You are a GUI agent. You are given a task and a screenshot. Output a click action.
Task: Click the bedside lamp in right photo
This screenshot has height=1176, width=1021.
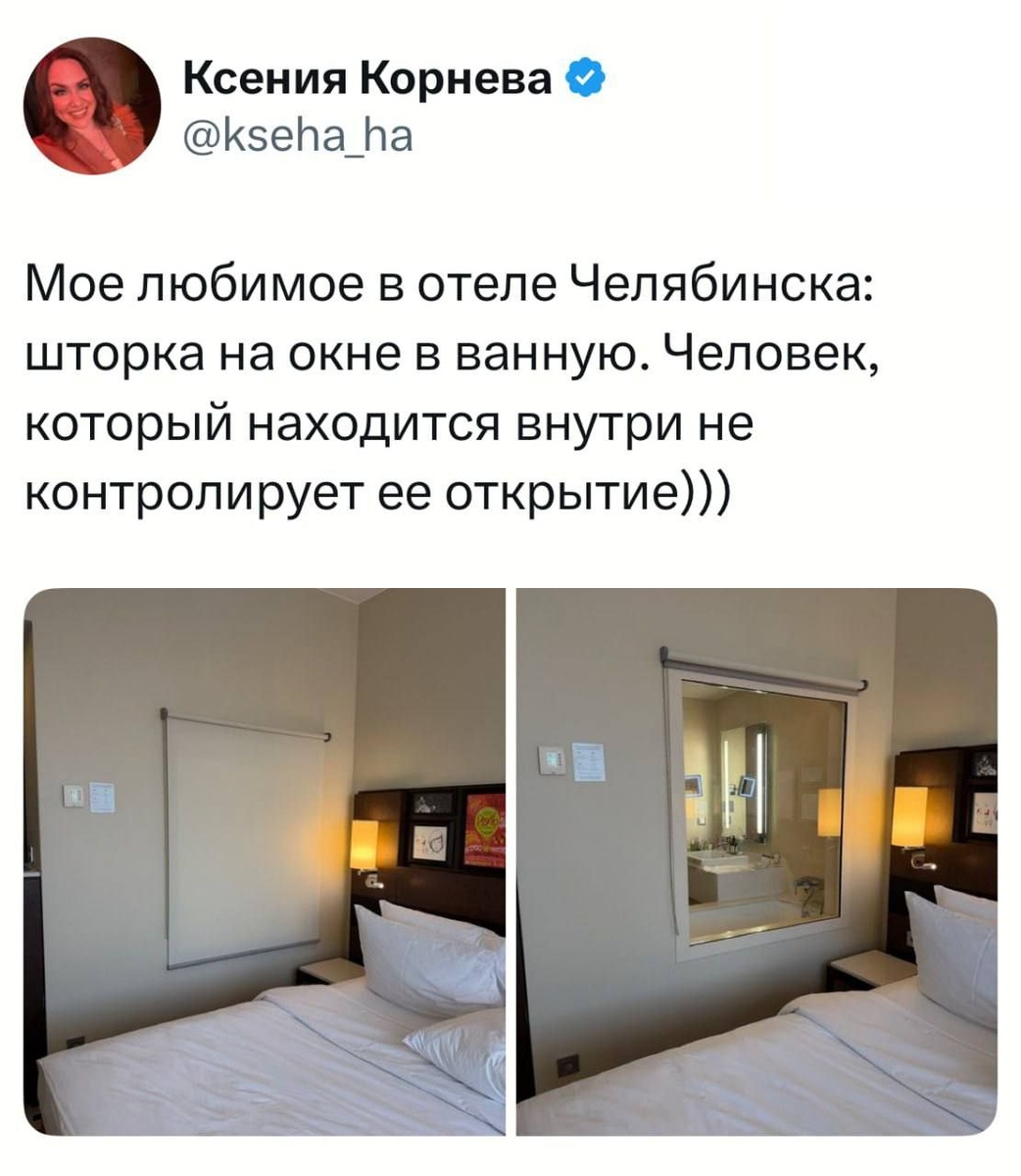[x=909, y=817]
